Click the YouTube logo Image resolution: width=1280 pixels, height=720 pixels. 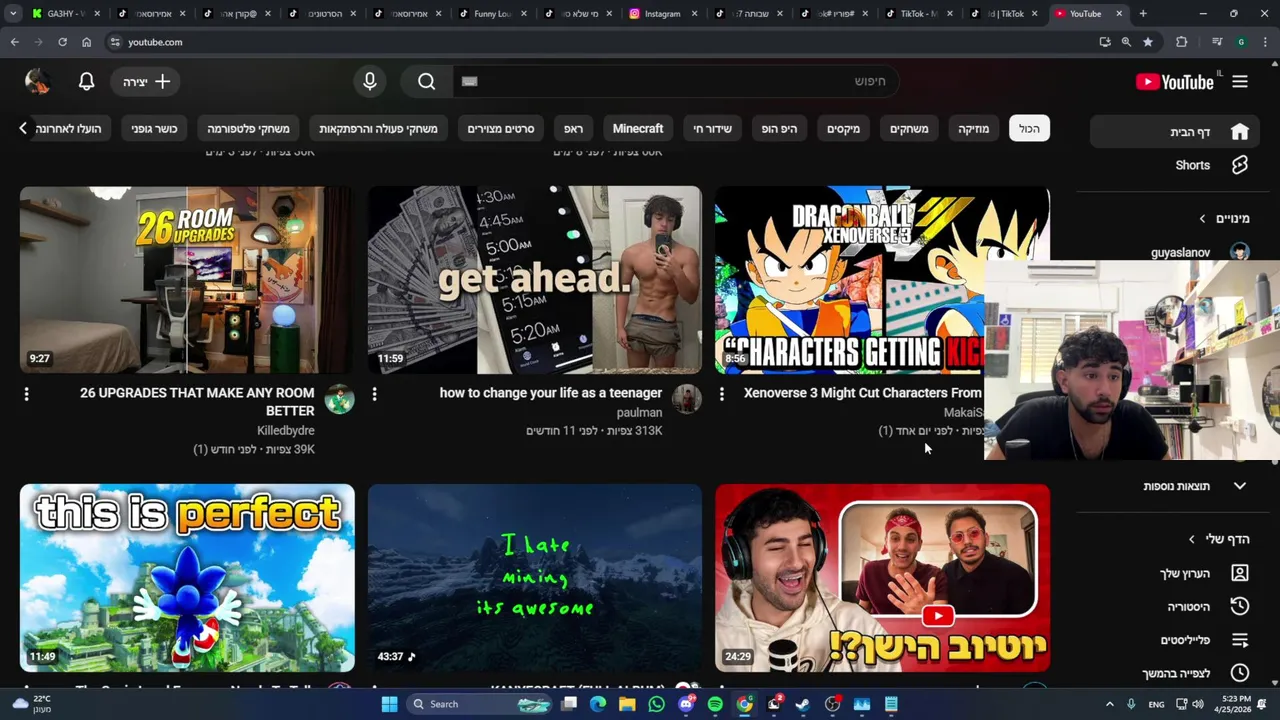tap(1175, 82)
